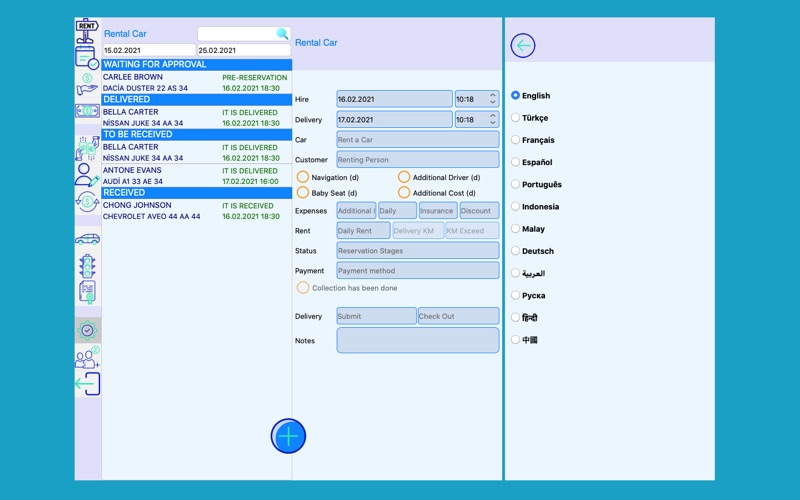The height and width of the screenshot is (500, 800).
Task: Toggle Collection has been done
Action: pos(303,288)
